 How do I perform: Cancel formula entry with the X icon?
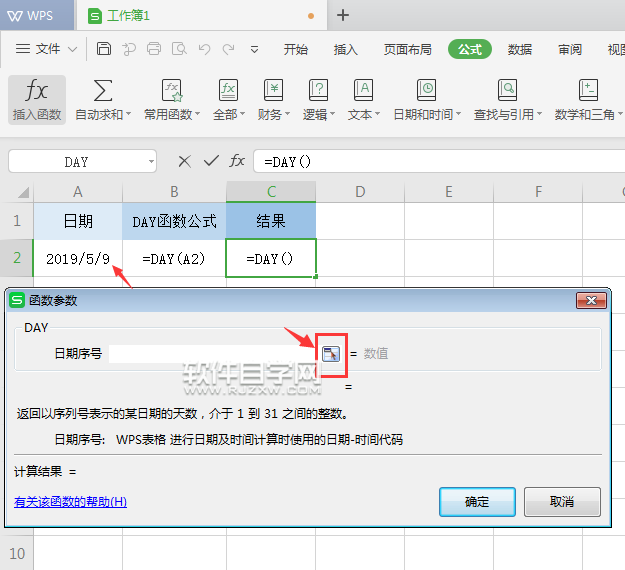point(185,161)
